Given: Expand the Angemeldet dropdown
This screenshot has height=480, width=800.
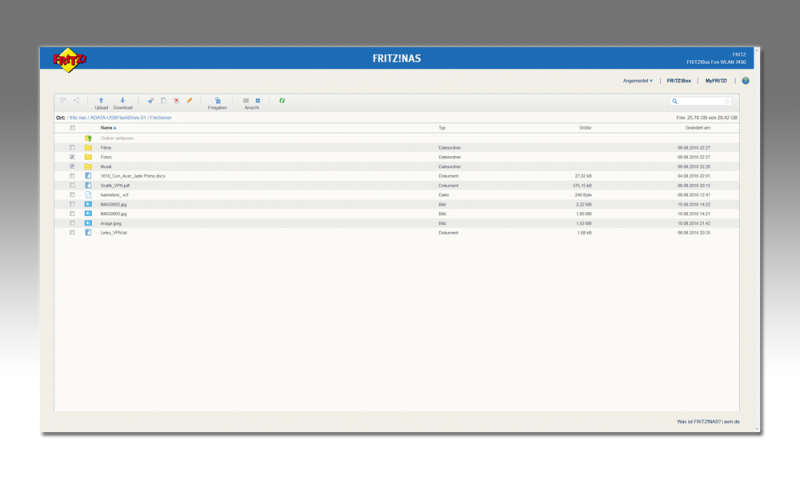Looking at the screenshot, I should [x=637, y=81].
